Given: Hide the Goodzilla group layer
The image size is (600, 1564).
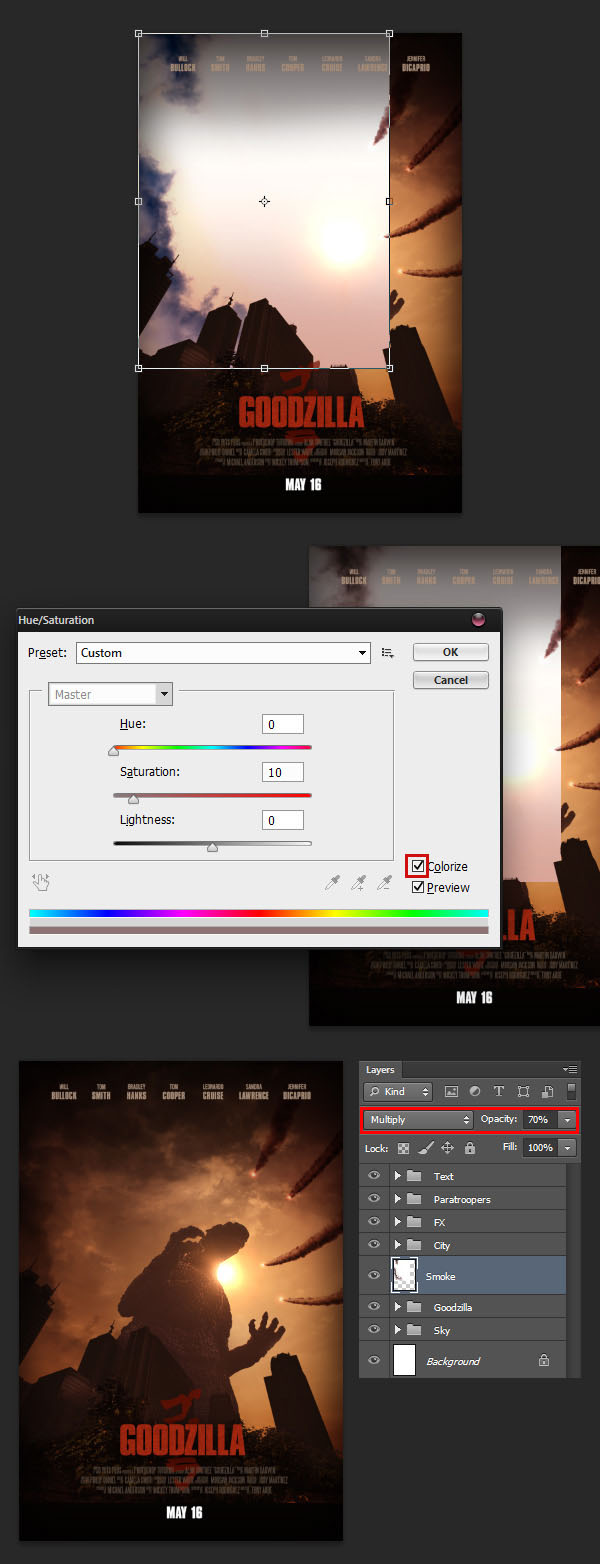Looking at the screenshot, I should 374,1307.
